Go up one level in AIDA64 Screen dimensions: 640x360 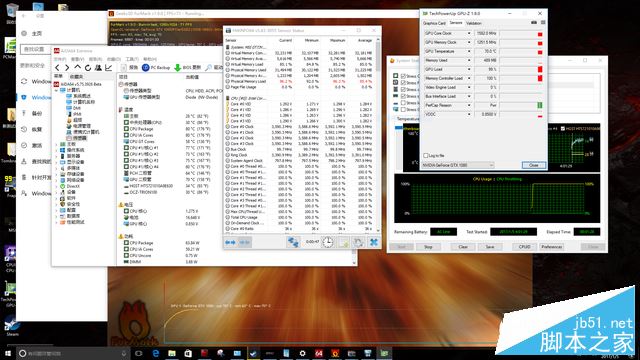77,67
